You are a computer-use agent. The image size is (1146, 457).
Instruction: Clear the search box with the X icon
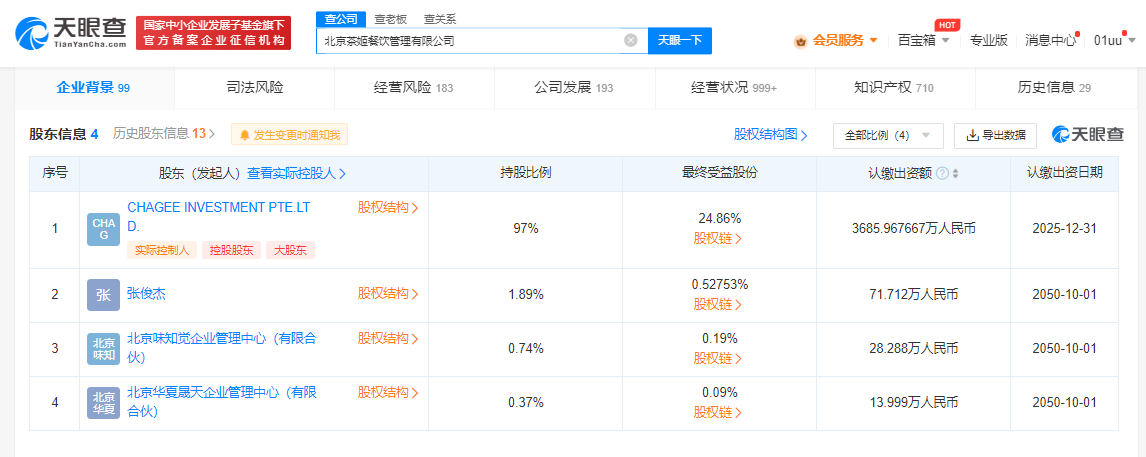coord(631,40)
